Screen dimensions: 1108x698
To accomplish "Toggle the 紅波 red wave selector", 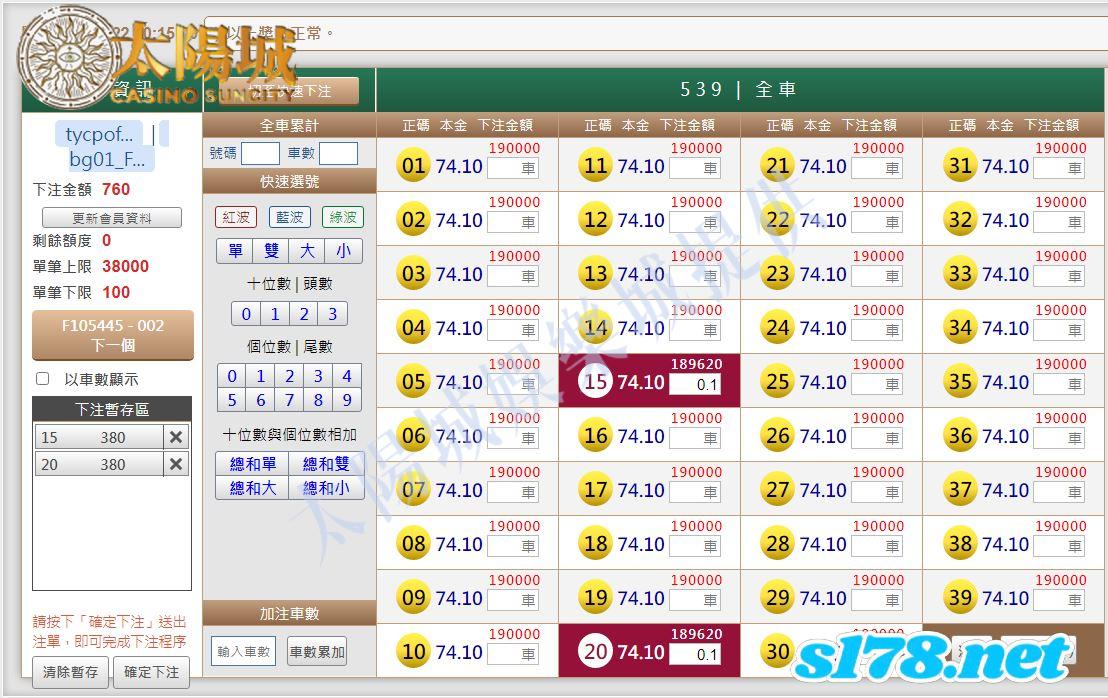I will 236,217.
